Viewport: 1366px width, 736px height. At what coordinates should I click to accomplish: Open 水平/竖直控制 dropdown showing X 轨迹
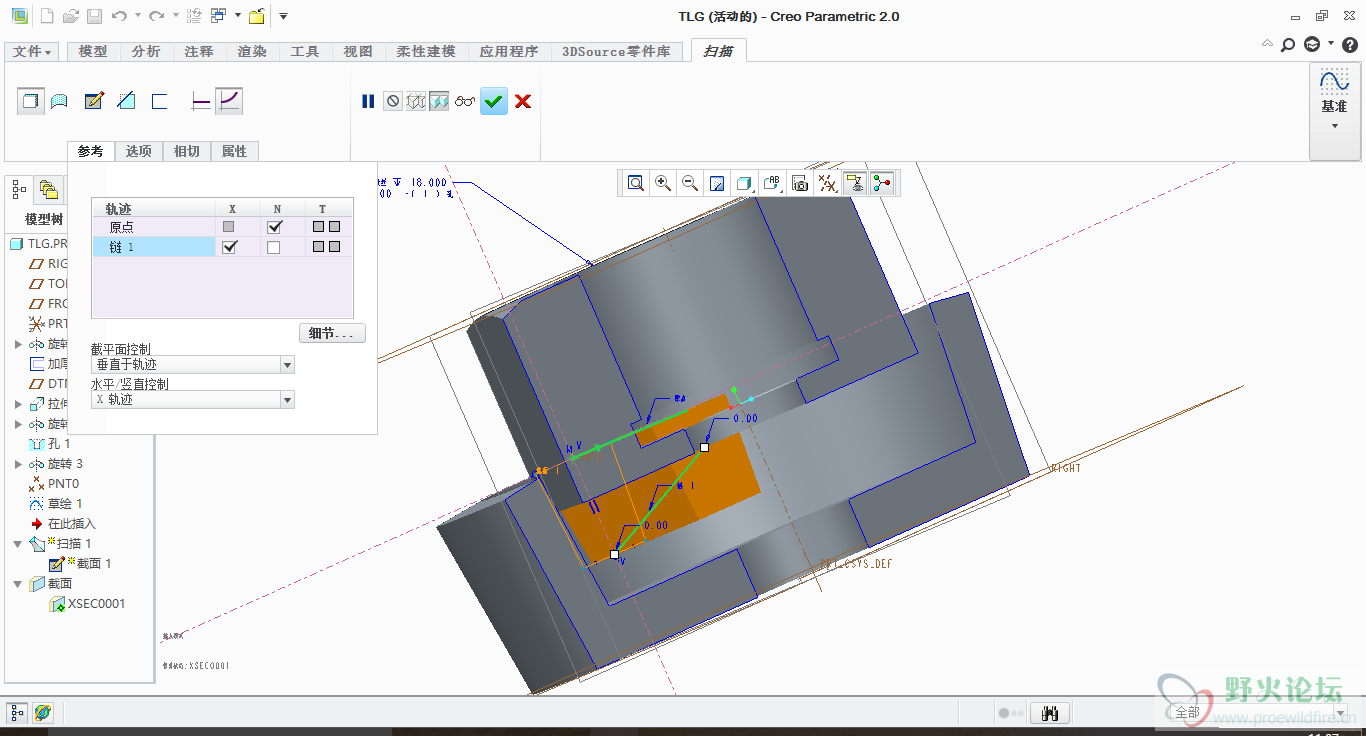pyautogui.click(x=192, y=399)
